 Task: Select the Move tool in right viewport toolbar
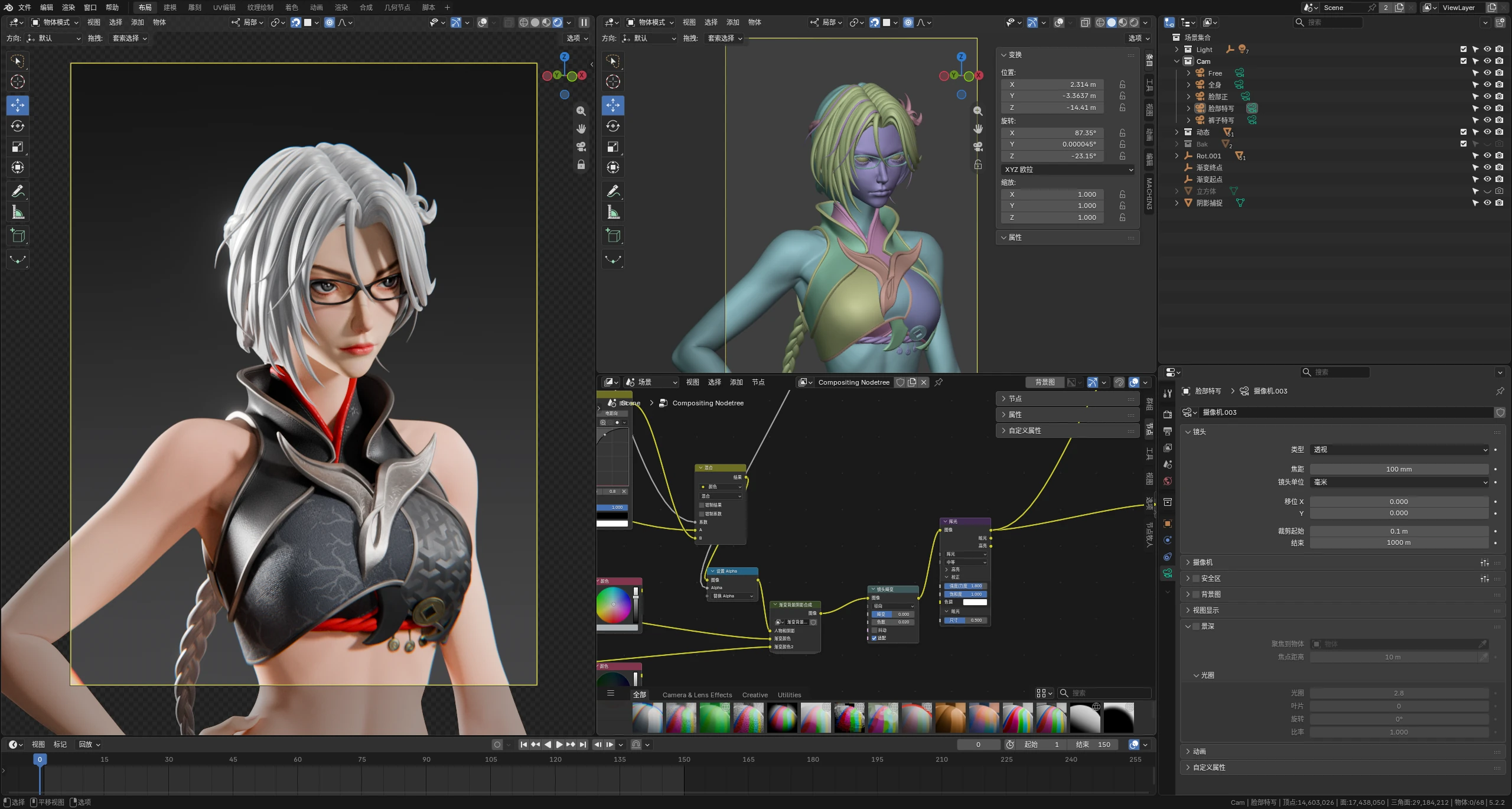click(613, 105)
